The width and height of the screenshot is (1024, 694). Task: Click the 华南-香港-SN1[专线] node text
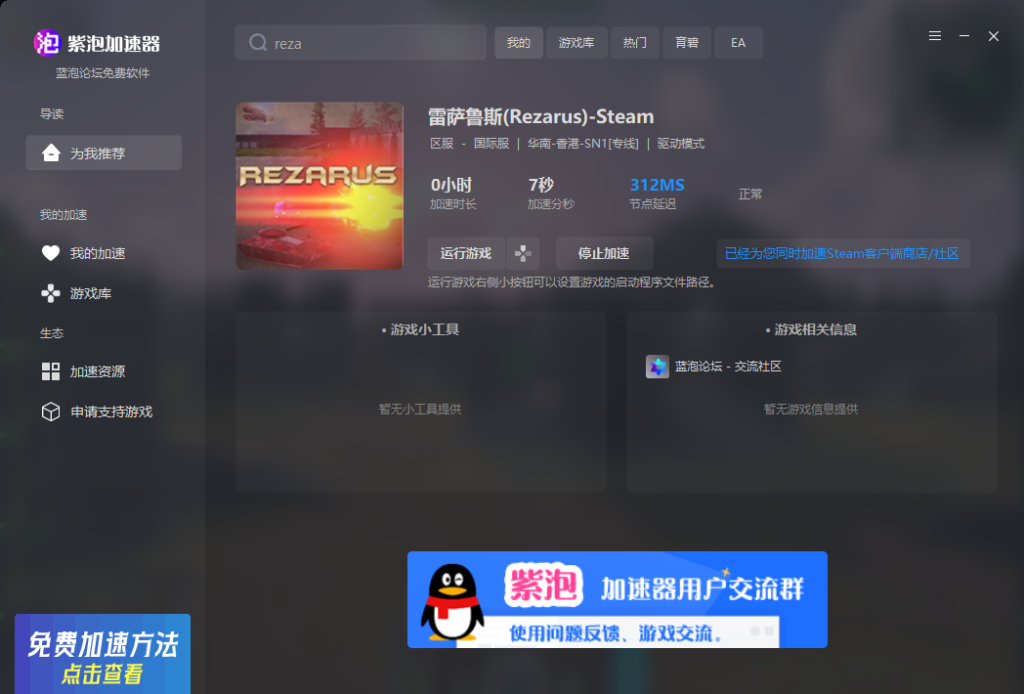point(583,144)
